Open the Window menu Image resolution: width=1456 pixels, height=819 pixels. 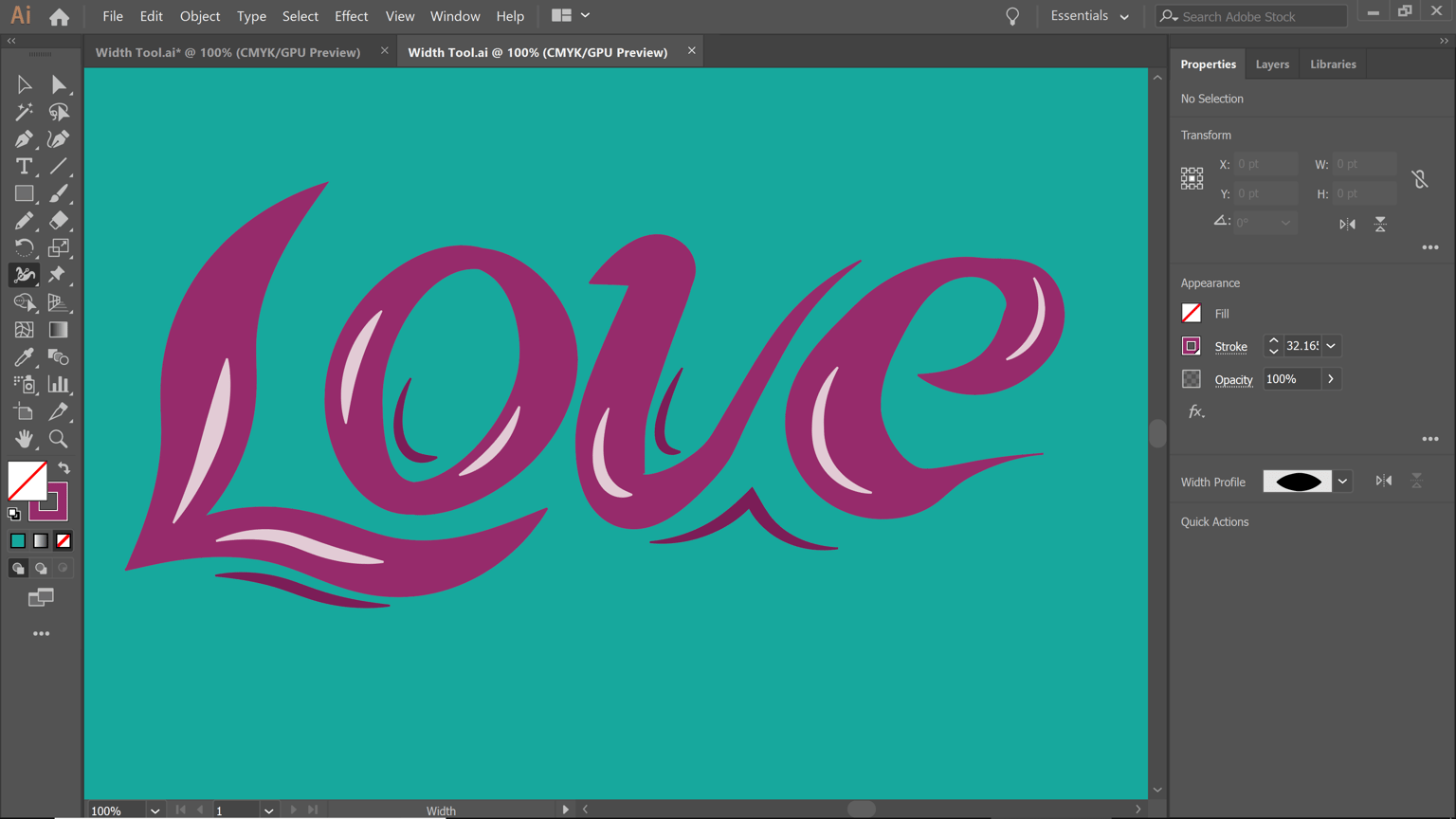coord(455,16)
